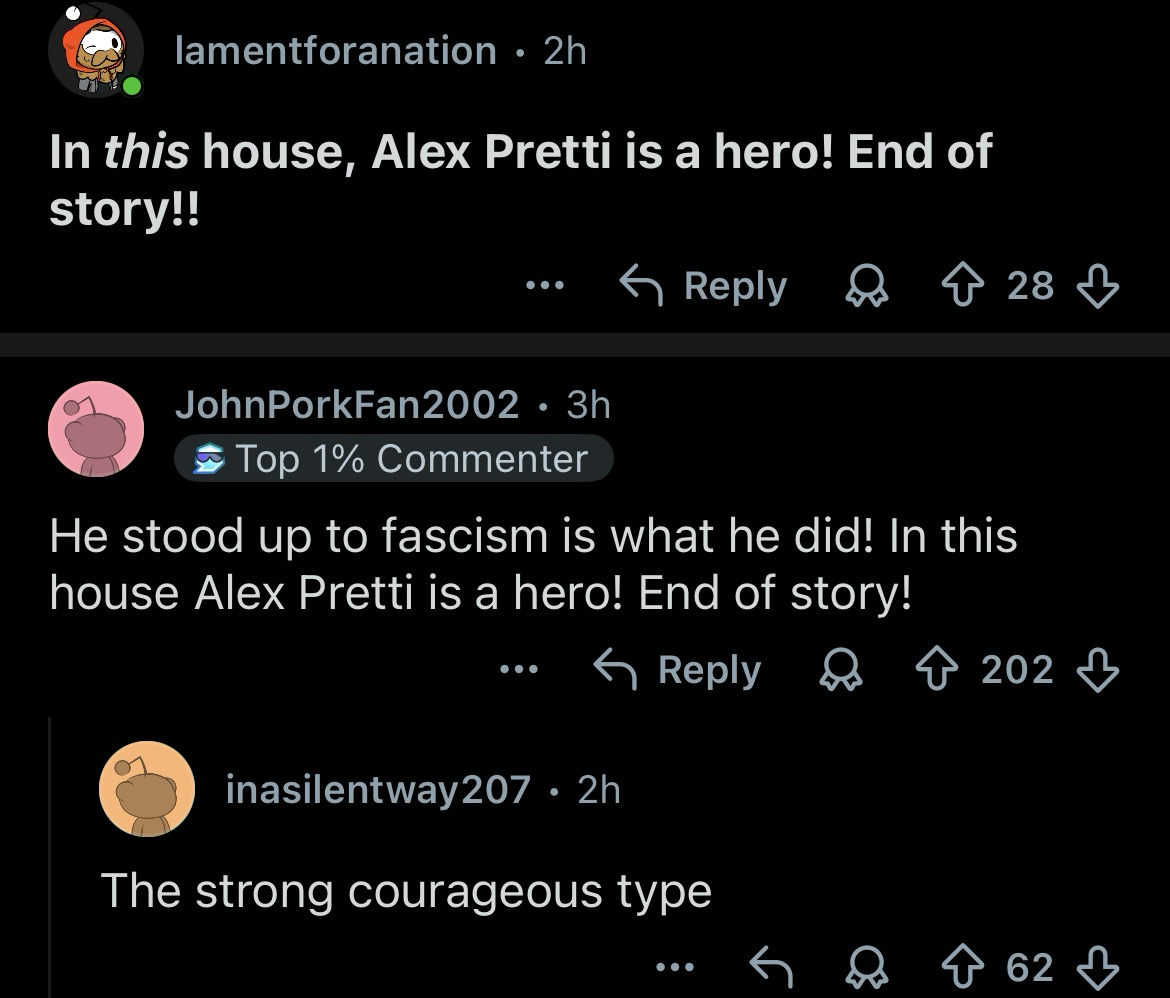Click reply arrow on inasilentway207's comment
Viewport: 1170px width, 998px height.
772,966
